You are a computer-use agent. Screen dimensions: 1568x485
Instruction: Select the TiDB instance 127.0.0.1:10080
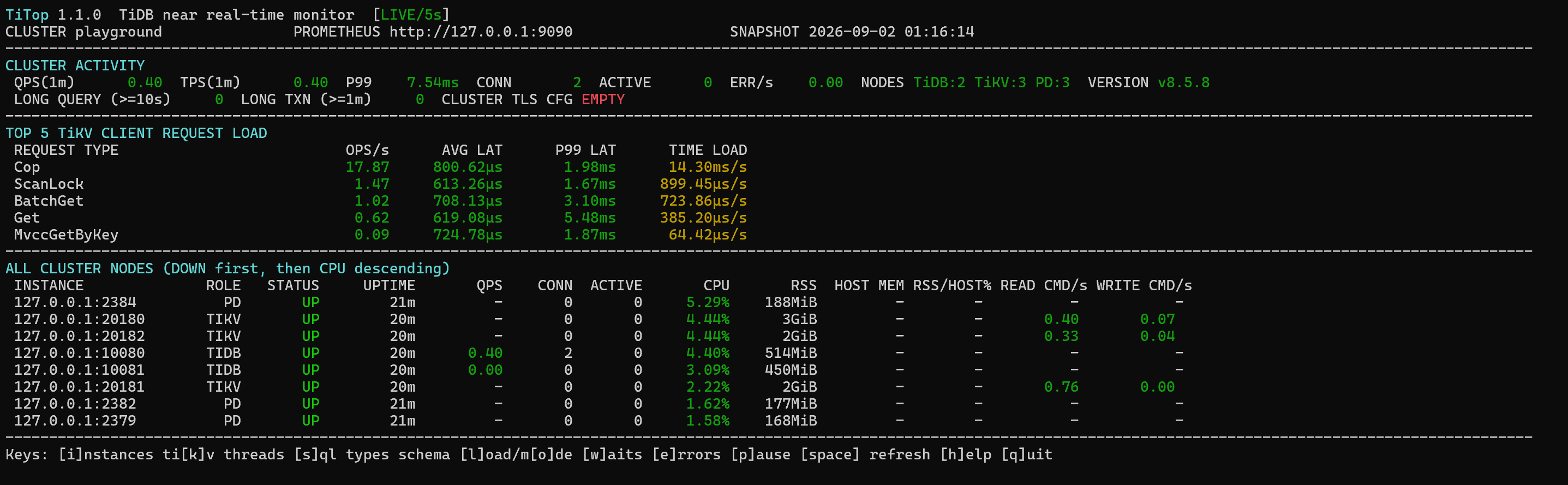pos(79,354)
